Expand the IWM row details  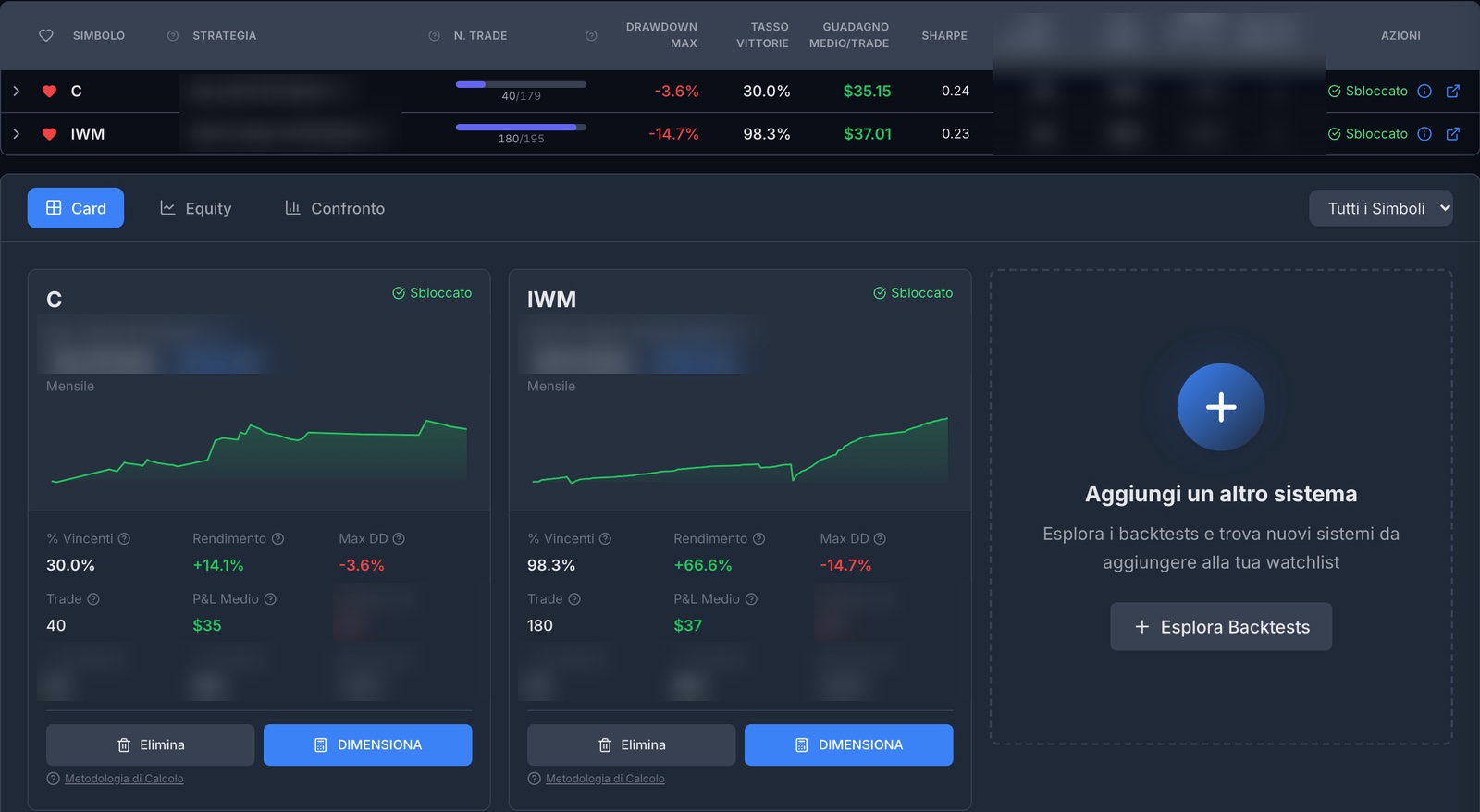(x=17, y=134)
